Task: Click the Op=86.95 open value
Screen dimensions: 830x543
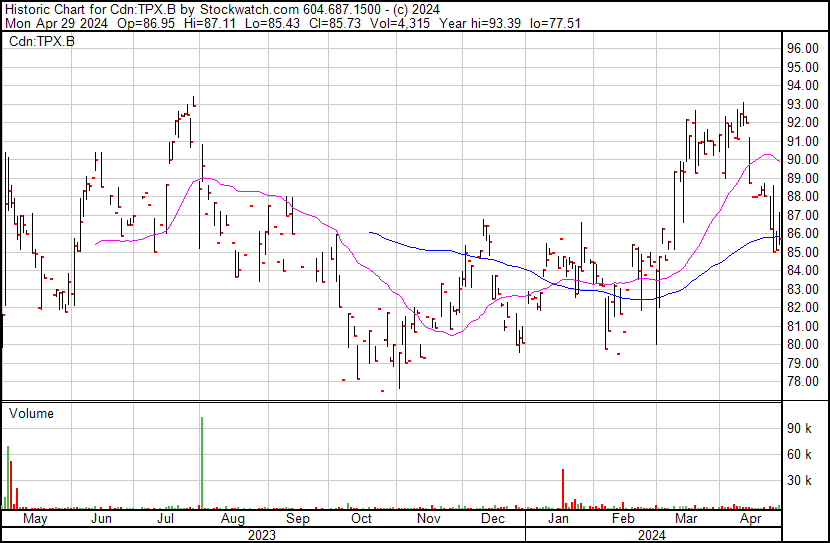Action: 145,23
